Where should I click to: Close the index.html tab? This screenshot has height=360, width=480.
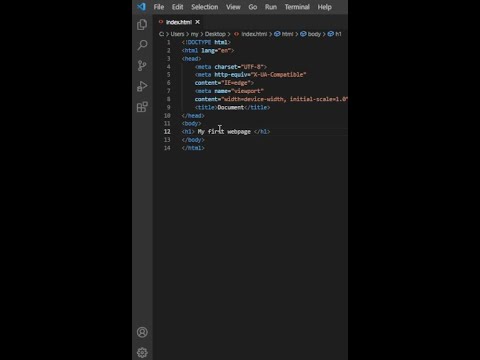[x=198, y=22]
